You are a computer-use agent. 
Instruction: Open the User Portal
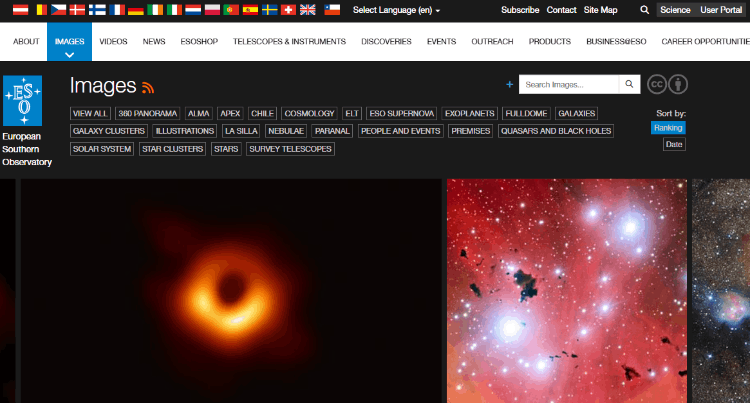(x=721, y=10)
